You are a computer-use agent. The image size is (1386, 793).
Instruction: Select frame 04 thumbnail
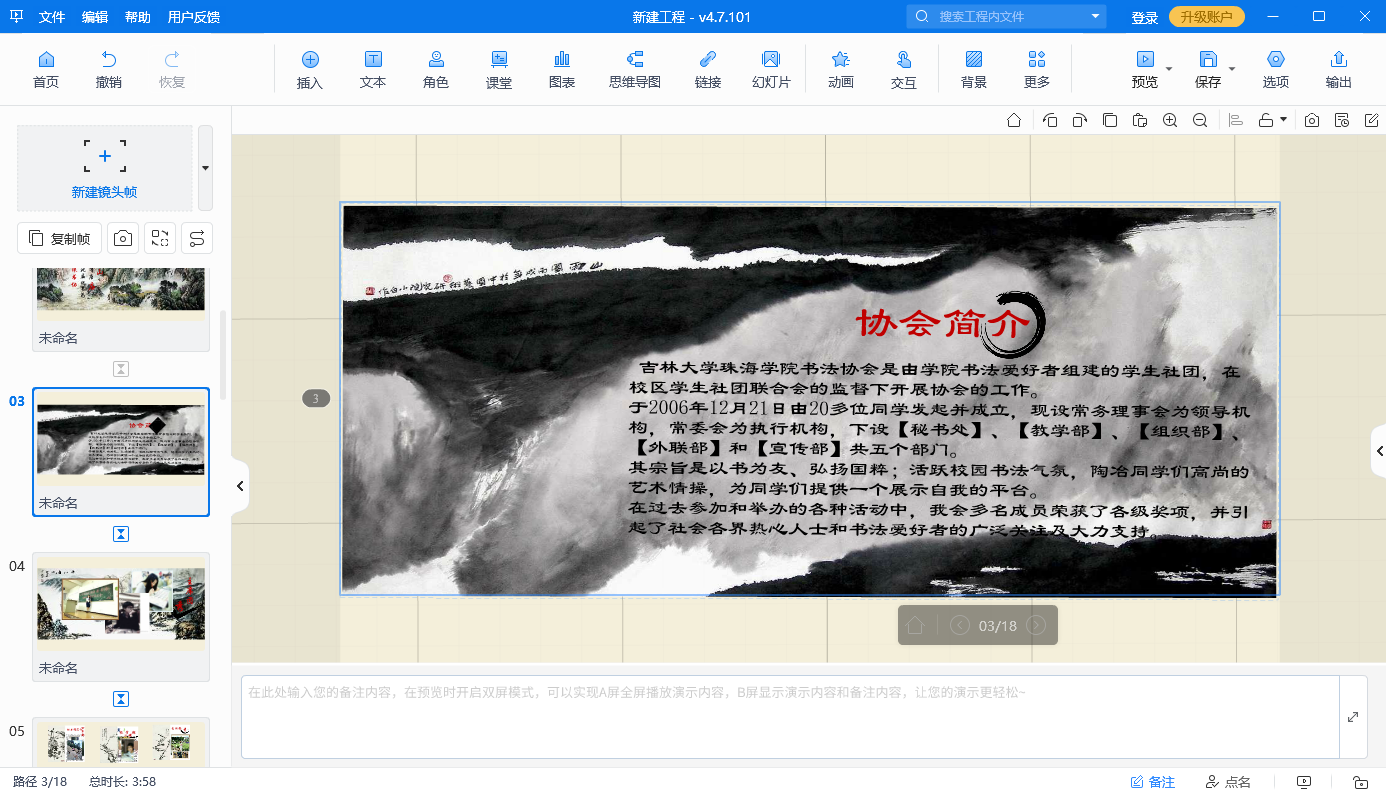121,616
